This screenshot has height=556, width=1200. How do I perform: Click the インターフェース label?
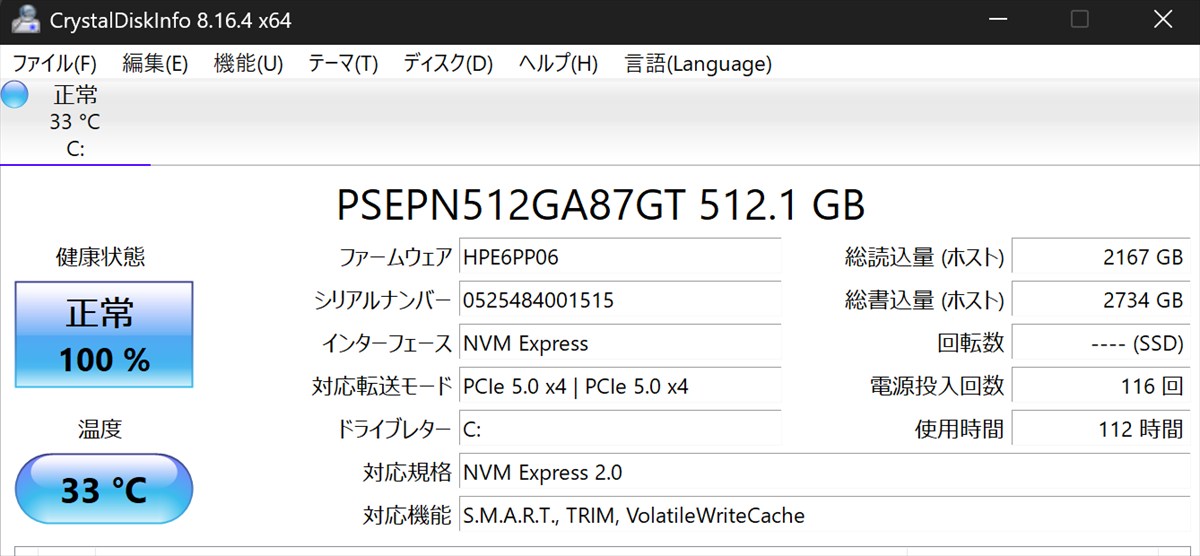pyautogui.click(x=387, y=343)
